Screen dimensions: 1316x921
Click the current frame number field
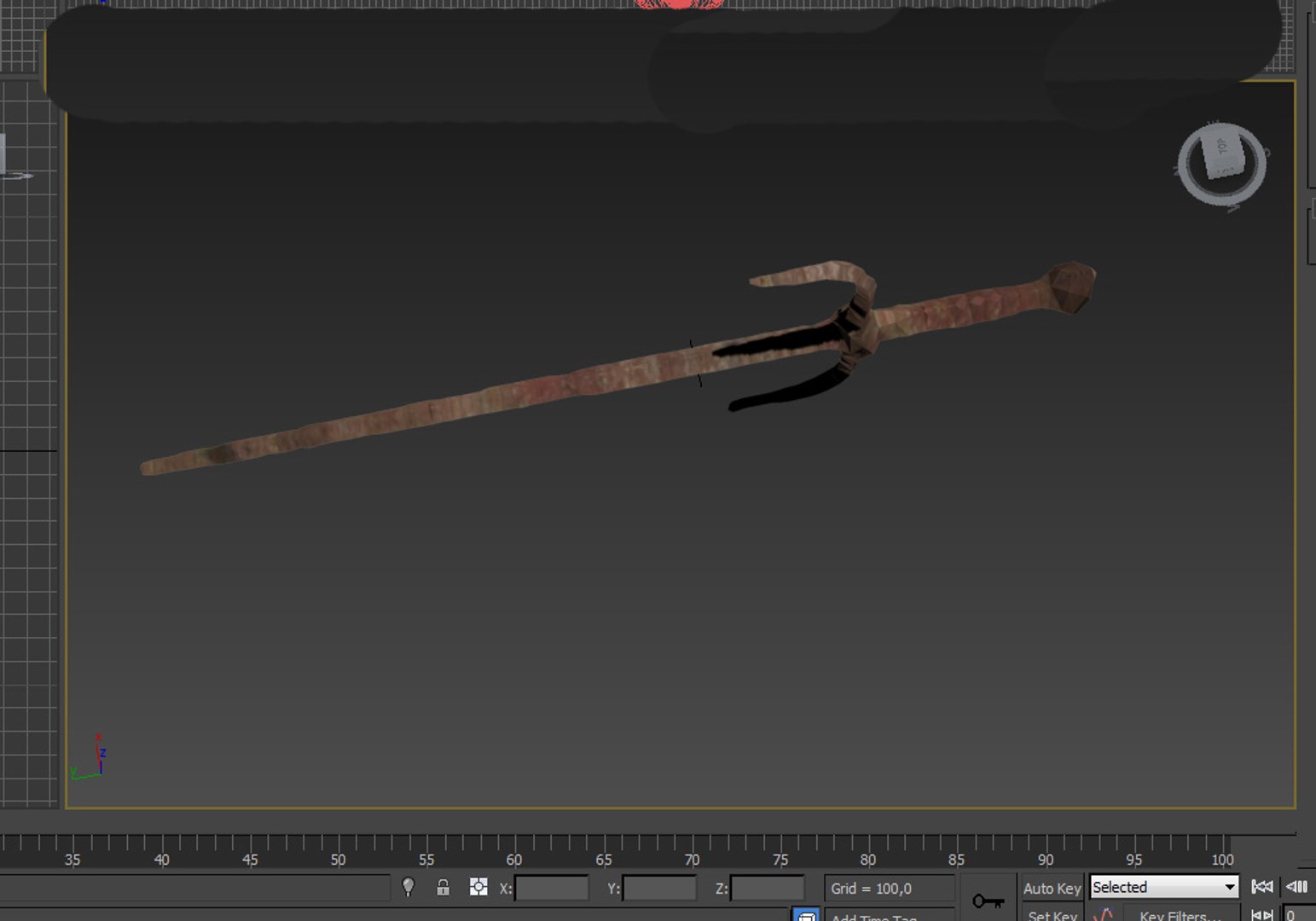(1299, 914)
